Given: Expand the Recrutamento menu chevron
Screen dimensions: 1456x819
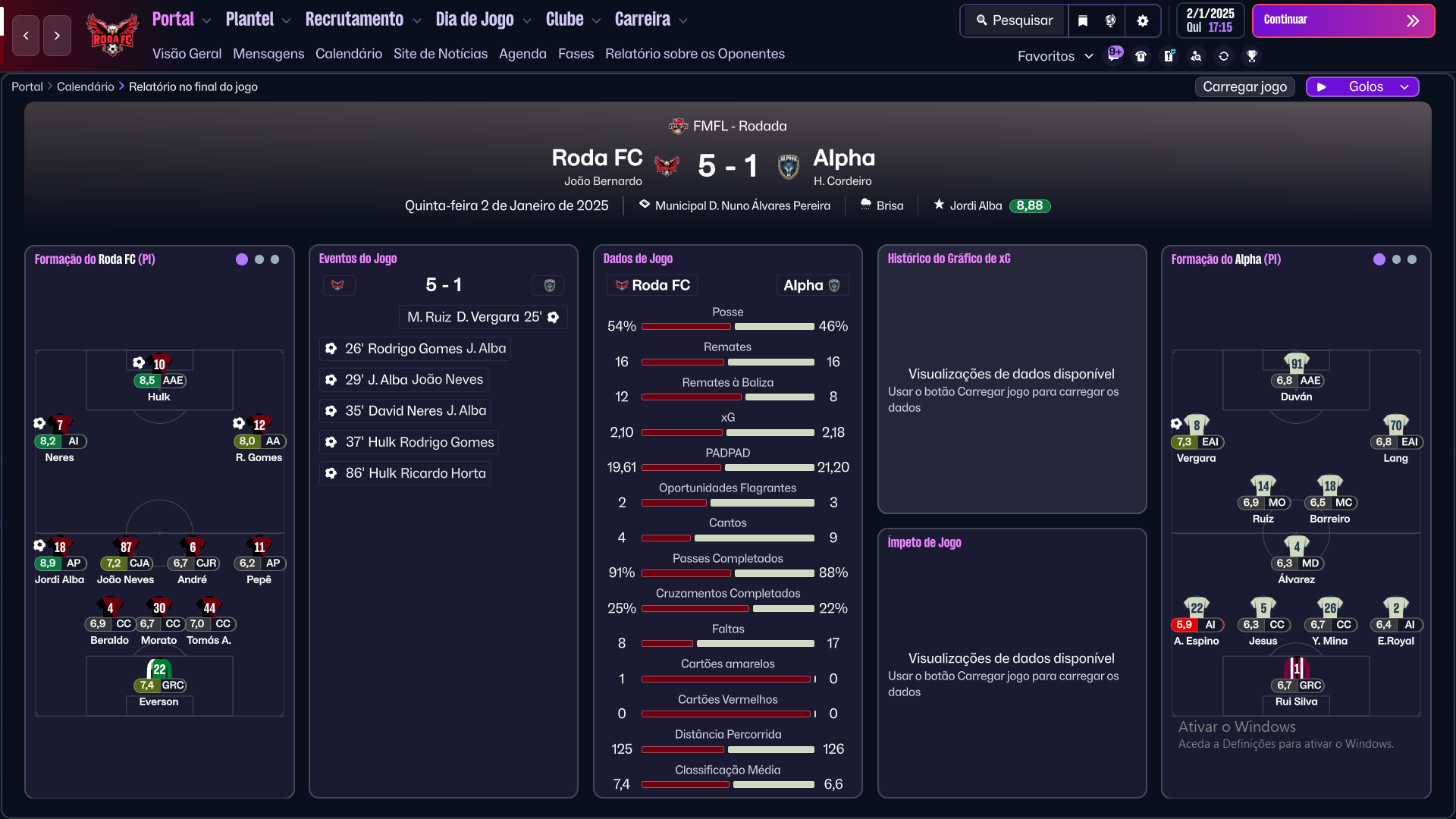Looking at the screenshot, I should [x=417, y=20].
